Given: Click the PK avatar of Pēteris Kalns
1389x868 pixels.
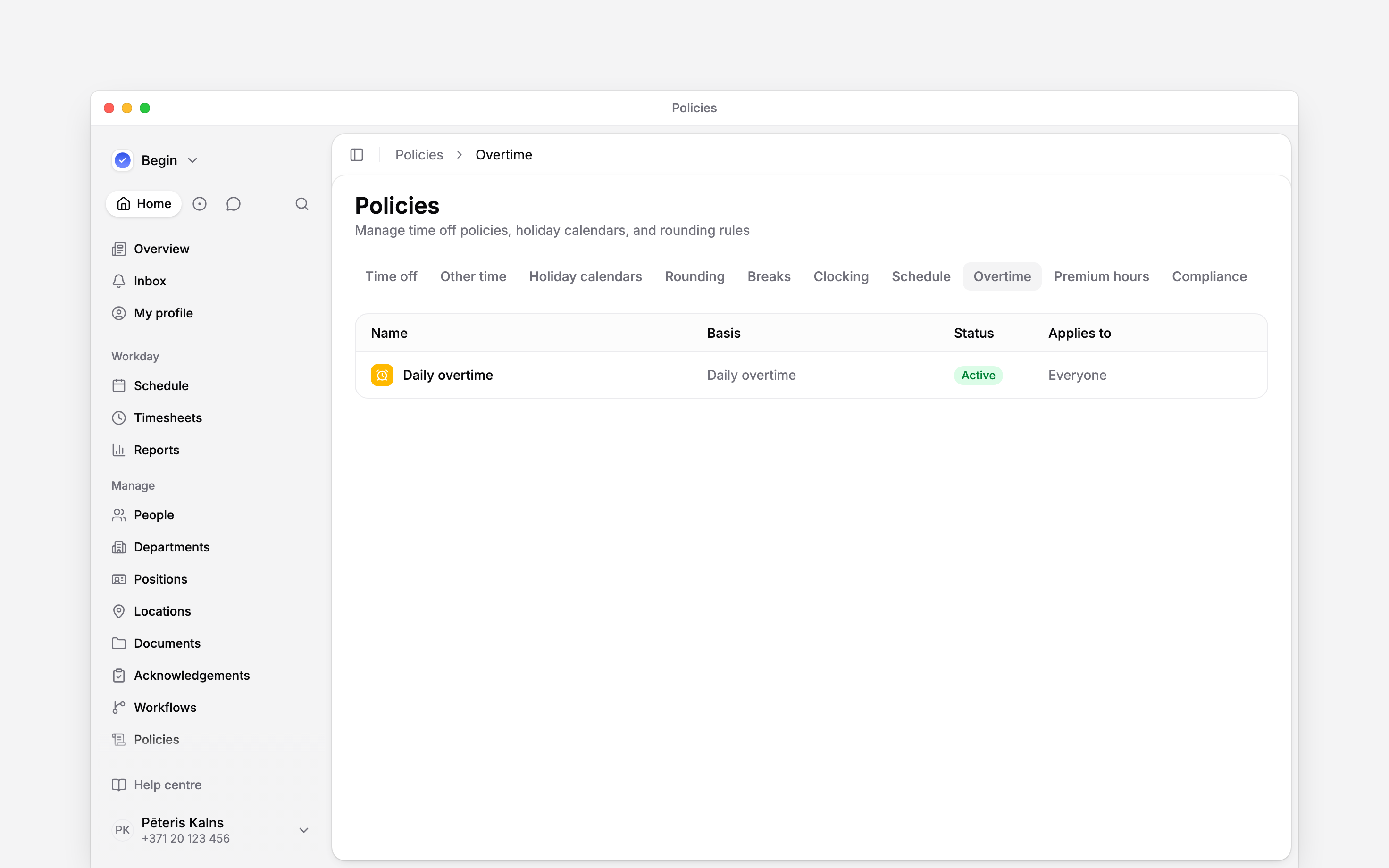Looking at the screenshot, I should pyautogui.click(x=122, y=830).
